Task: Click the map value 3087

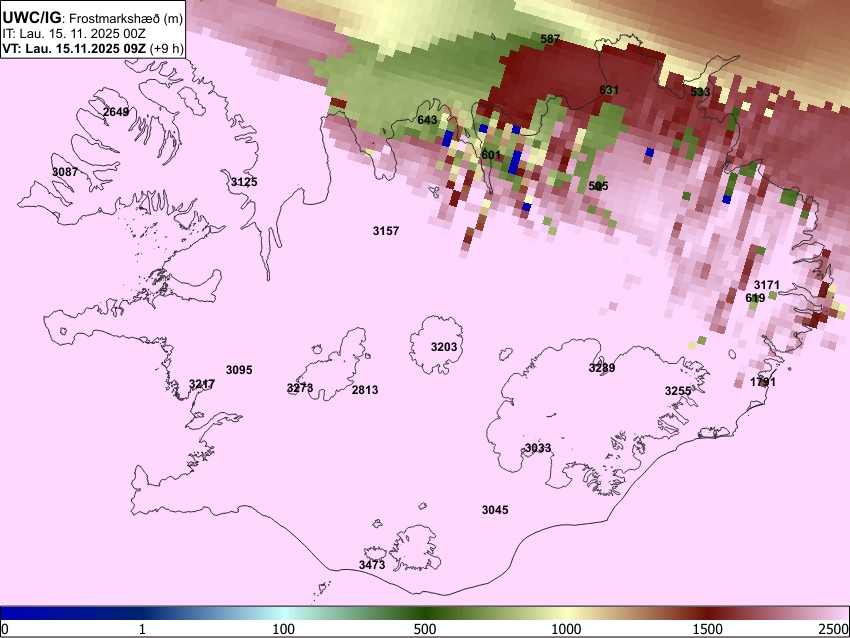Action: [65, 172]
